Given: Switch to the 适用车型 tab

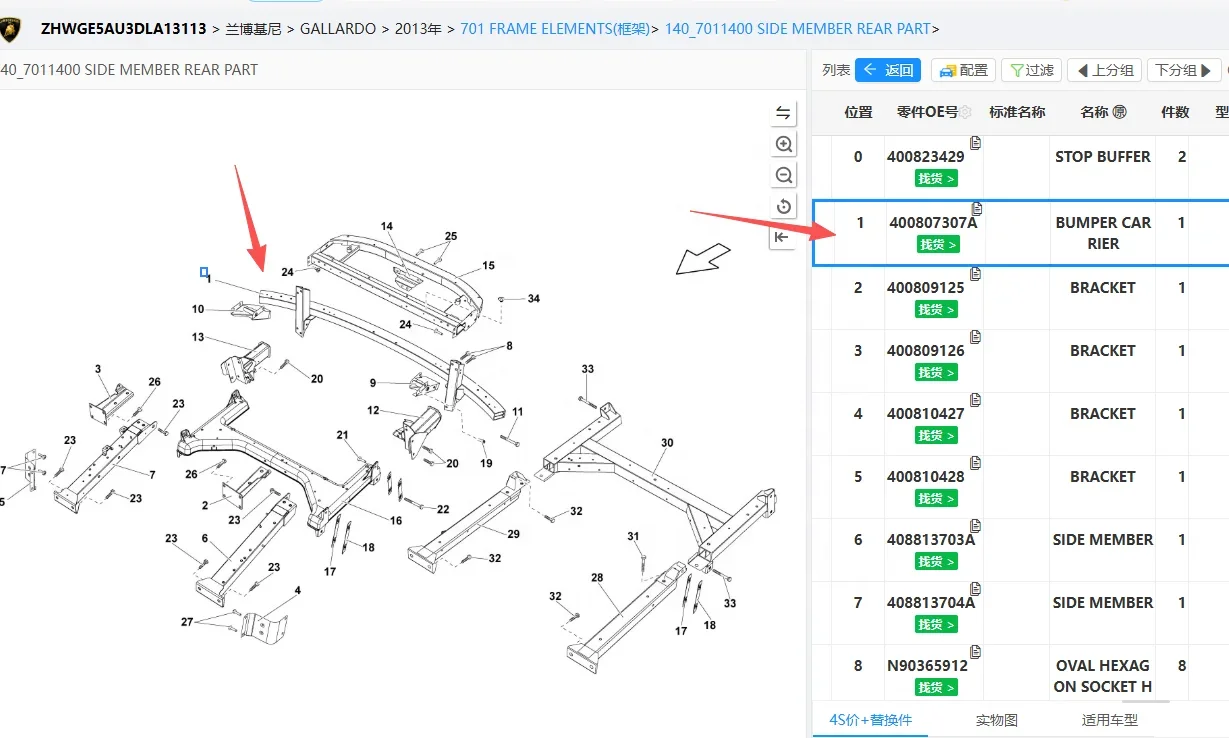Looking at the screenshot, I should pyautogui.click(x=1110, y=720).
